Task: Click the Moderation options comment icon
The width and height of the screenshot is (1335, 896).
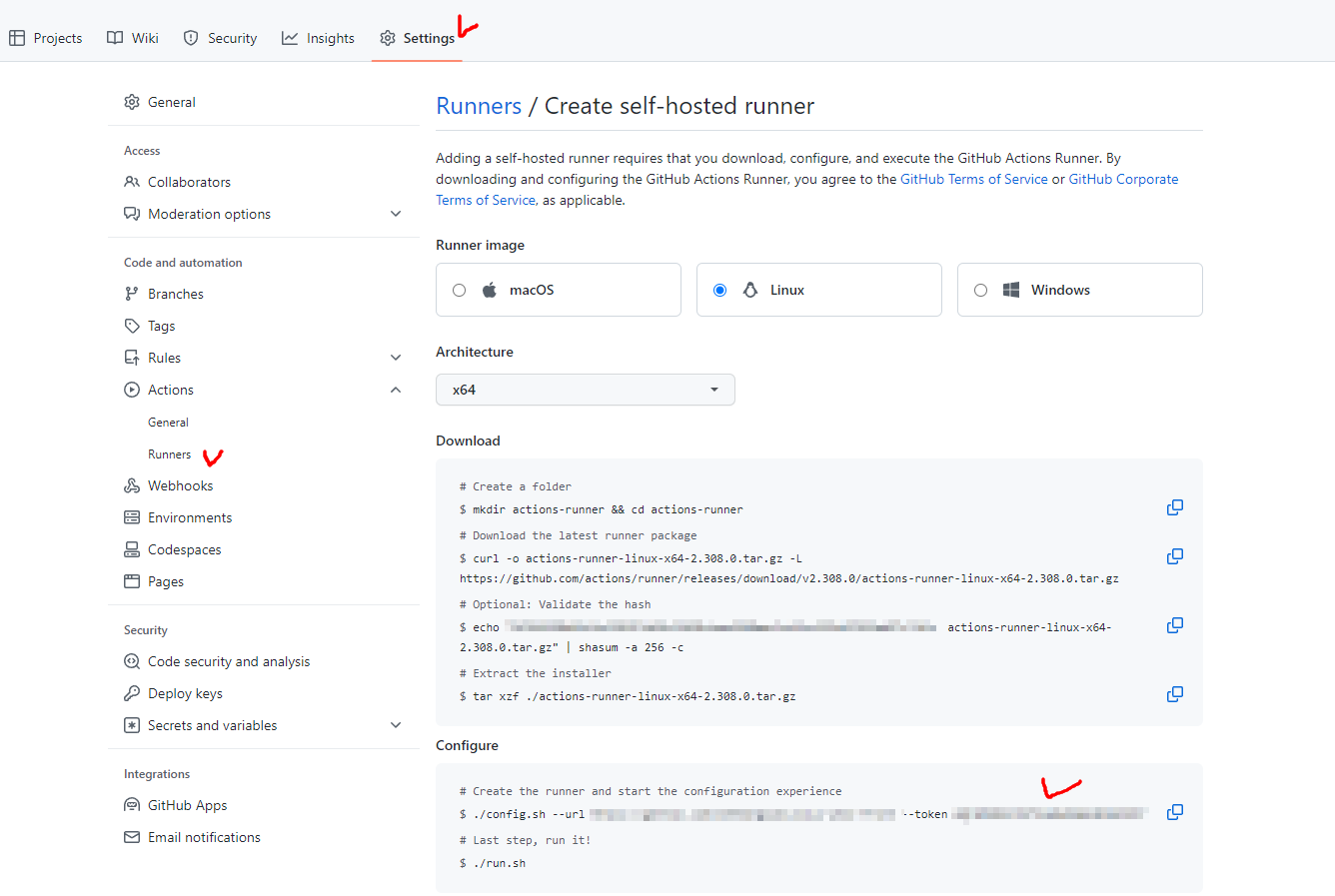Action: point(132,214)
